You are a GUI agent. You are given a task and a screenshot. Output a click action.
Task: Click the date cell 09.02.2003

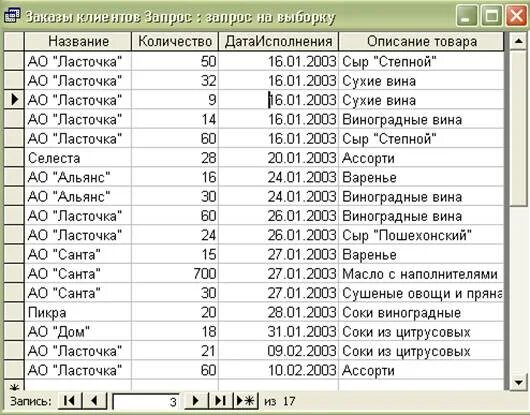tap(279, 351)
